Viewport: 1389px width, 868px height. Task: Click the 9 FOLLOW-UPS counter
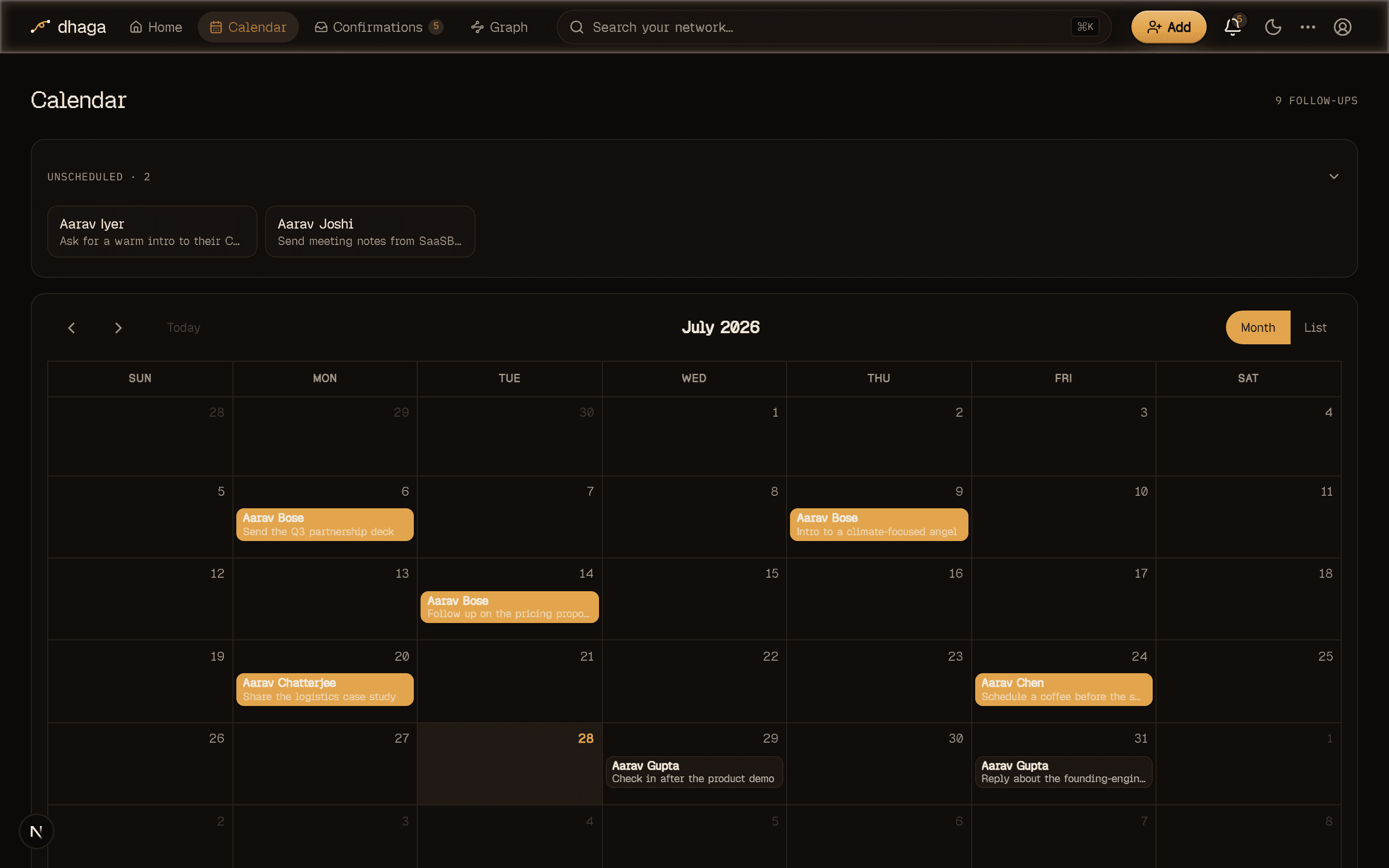[x=1316, y=100]
